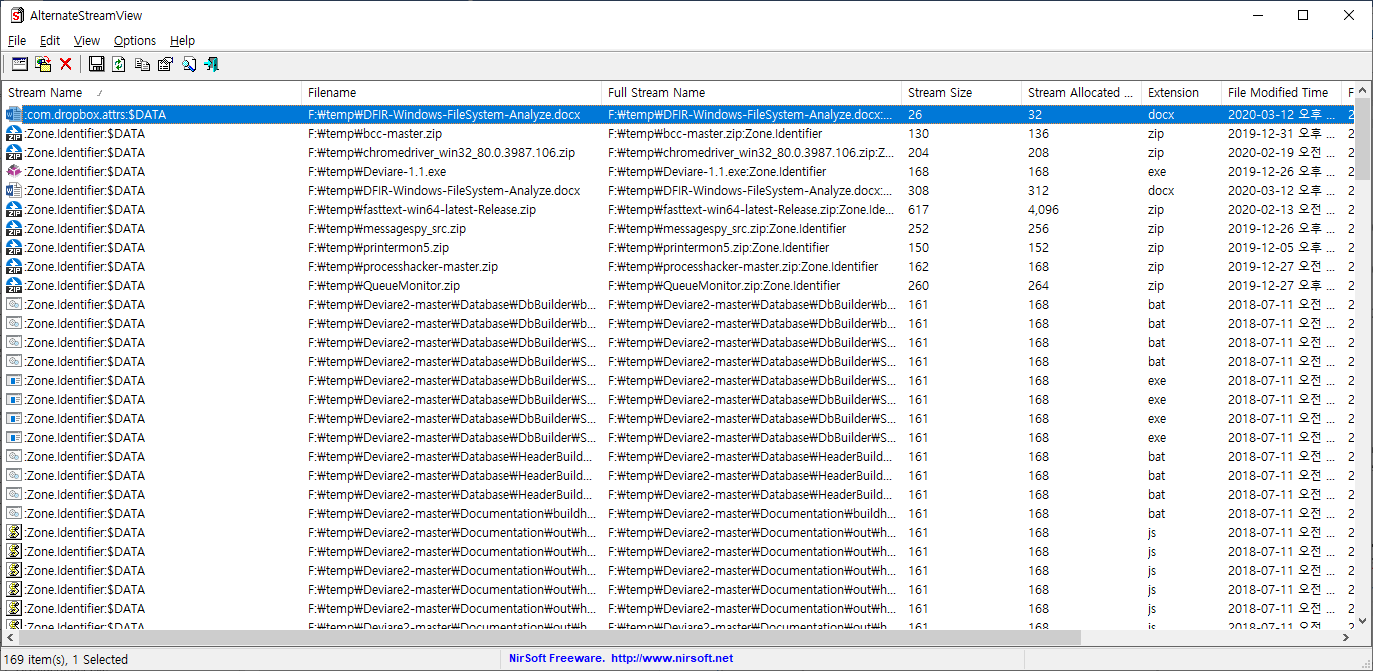Sort by the Filename column header

click(x=452, y=92)
